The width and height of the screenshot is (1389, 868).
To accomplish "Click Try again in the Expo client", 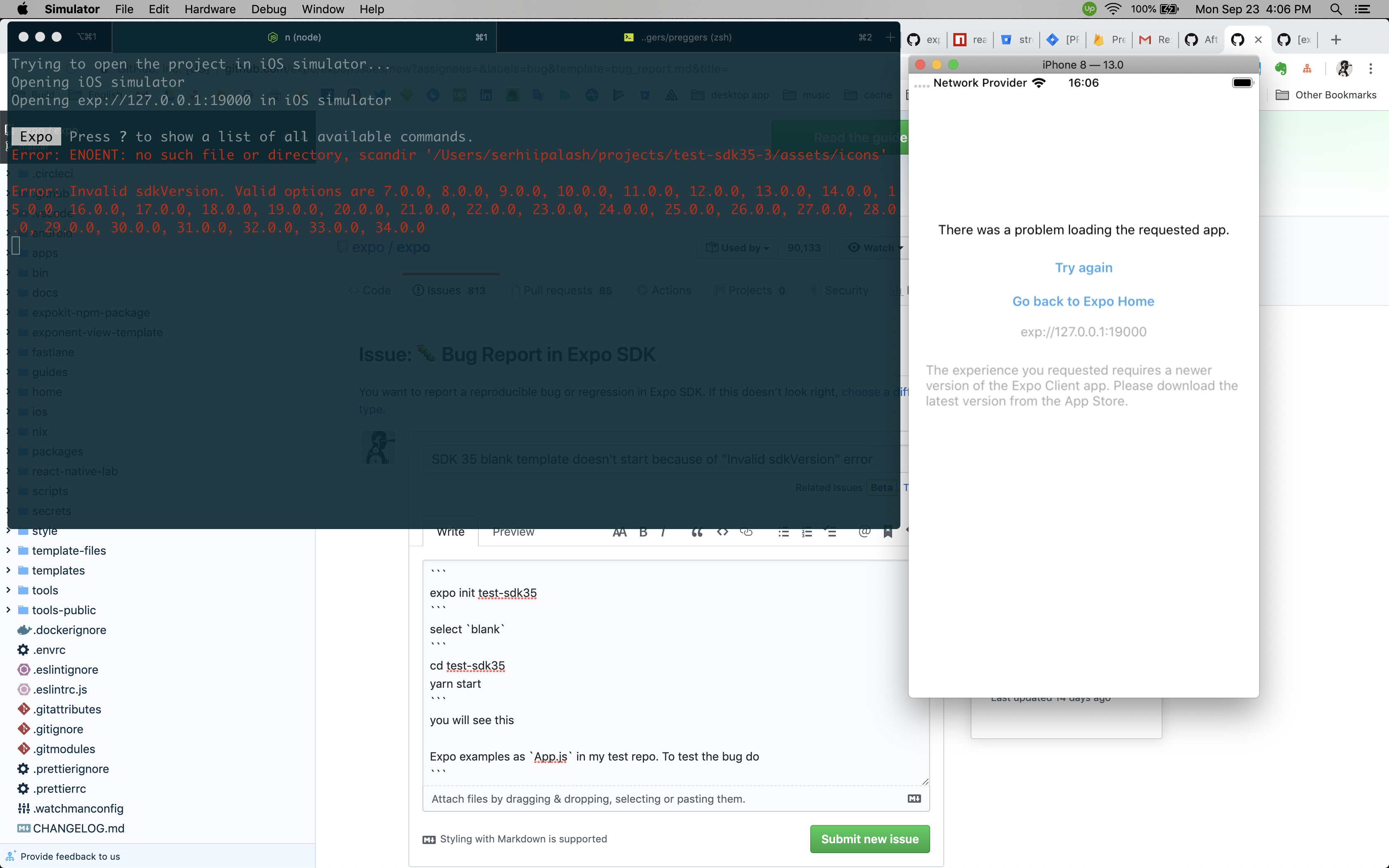I will coord(1084,267).
